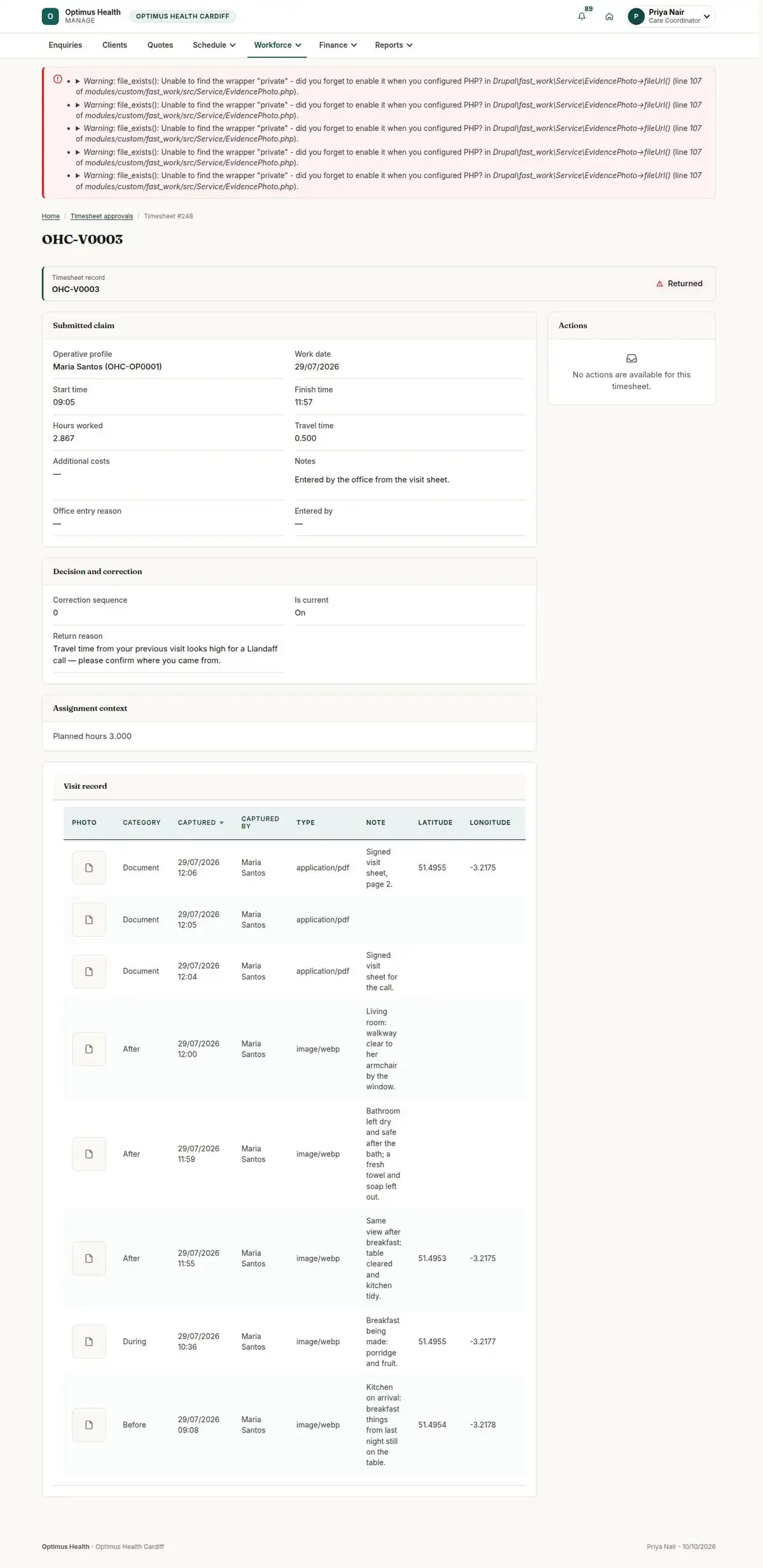Open the During photo icon from 10:36
763x1568 pixels.
(89, 1342)
